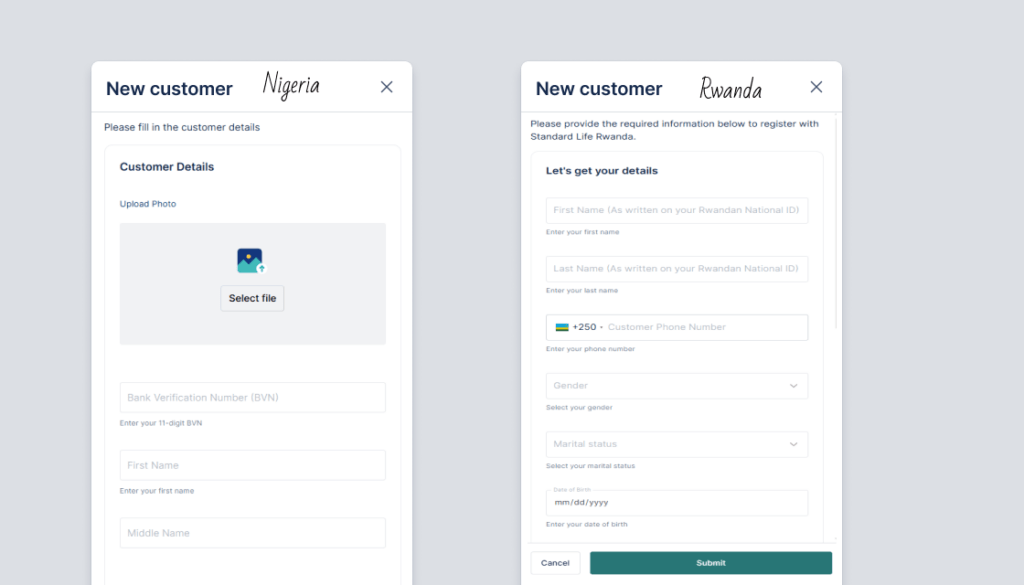Open the Gender dropdown
This screenshot has width=1024, height=585.
(676, 386)
